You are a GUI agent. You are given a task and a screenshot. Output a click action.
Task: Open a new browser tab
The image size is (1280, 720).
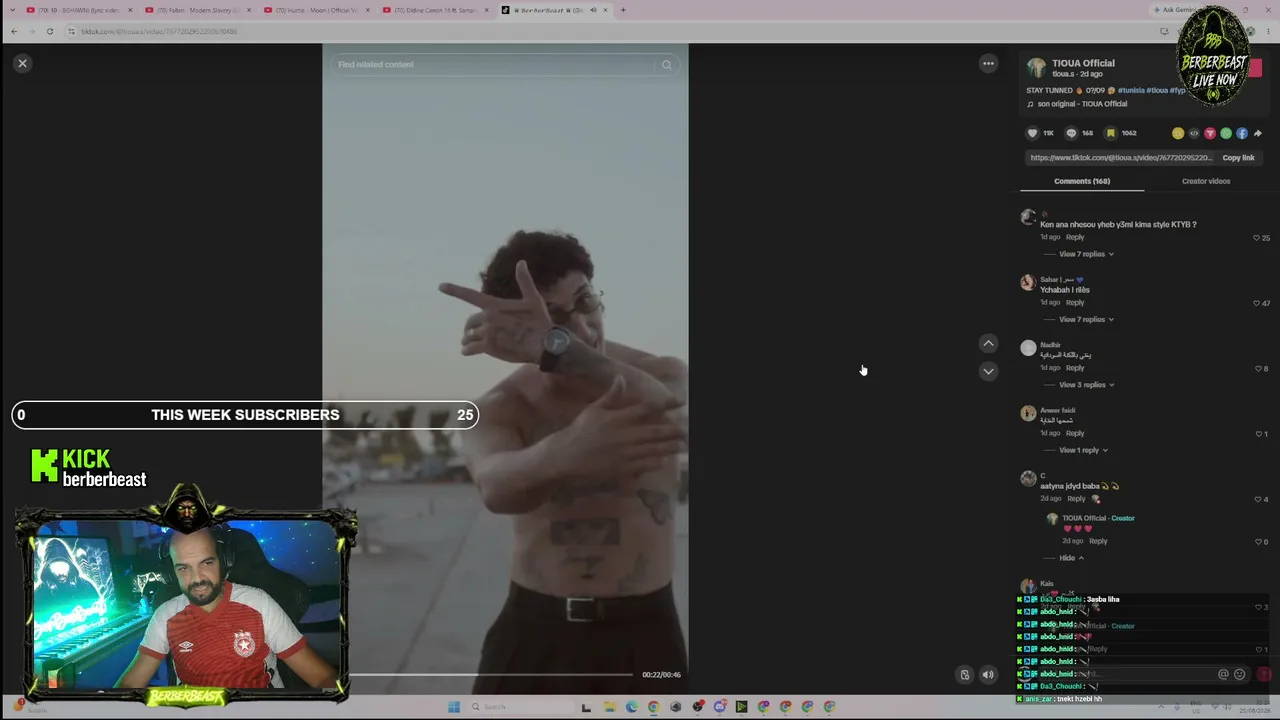(623, 10)
